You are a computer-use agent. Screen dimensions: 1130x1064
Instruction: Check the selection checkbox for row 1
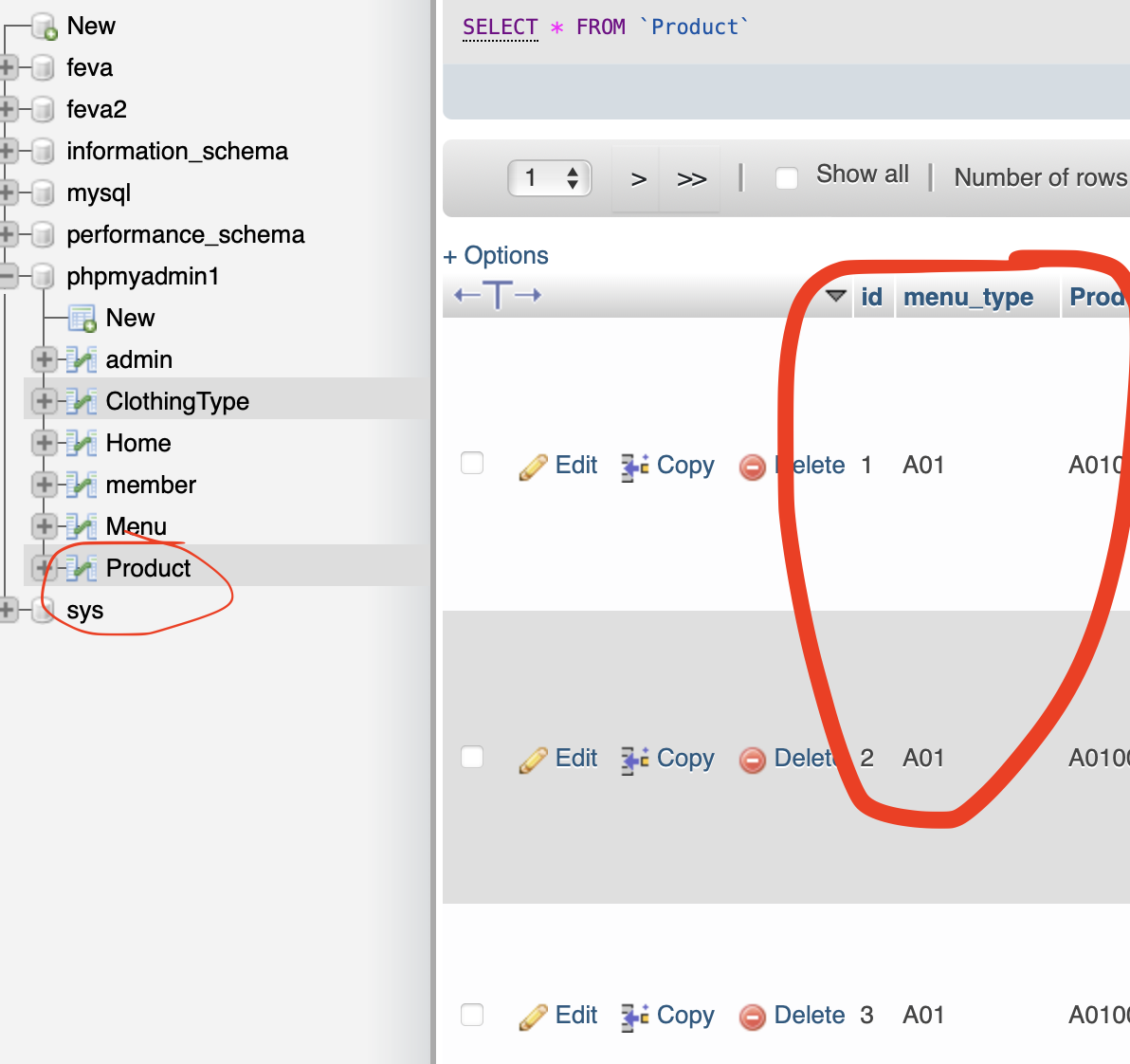471,463
